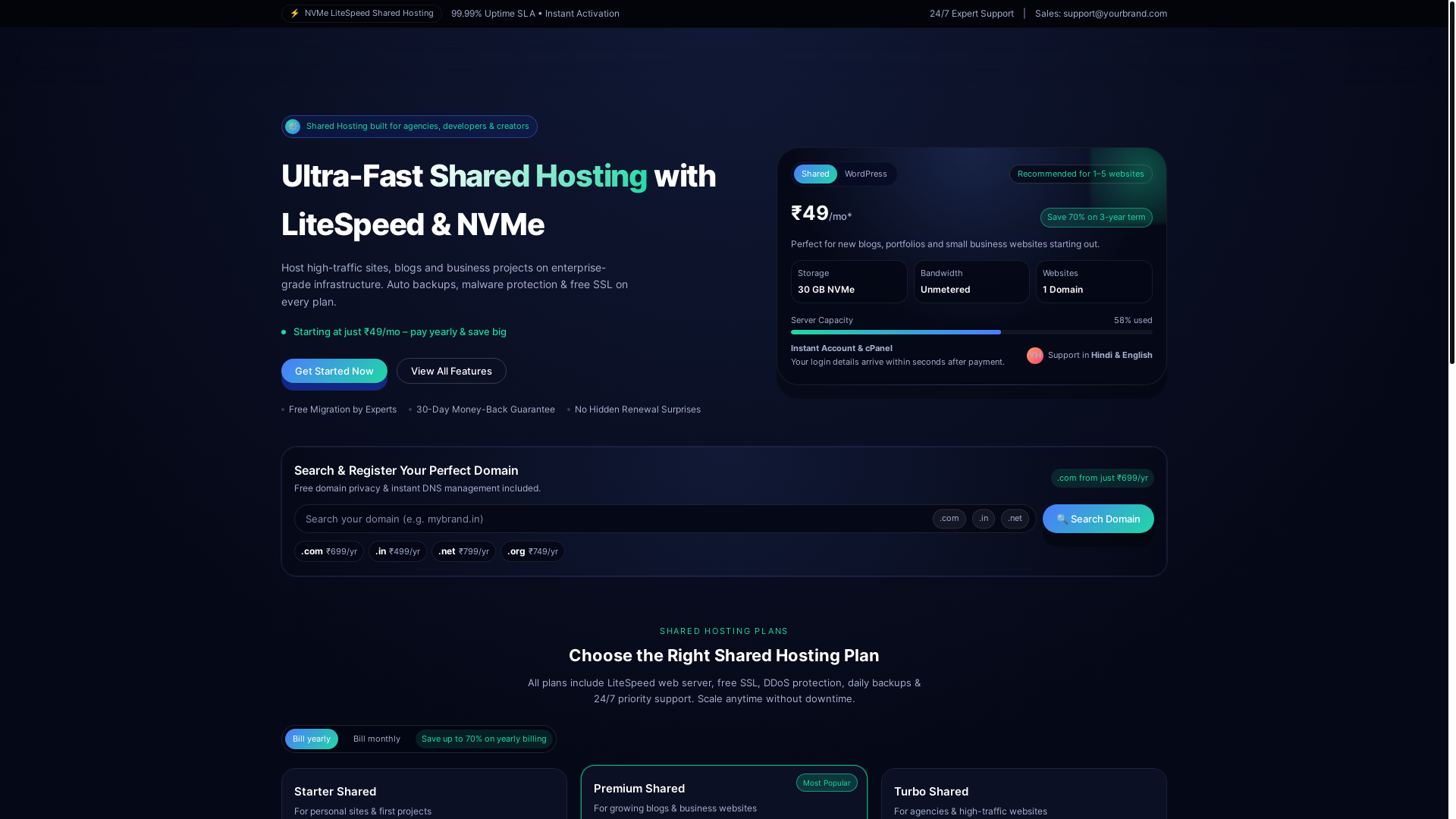This screenshot has height=819, width=1456.
Task: Click the round icon in agencies badge
Action: coord(293,127)
